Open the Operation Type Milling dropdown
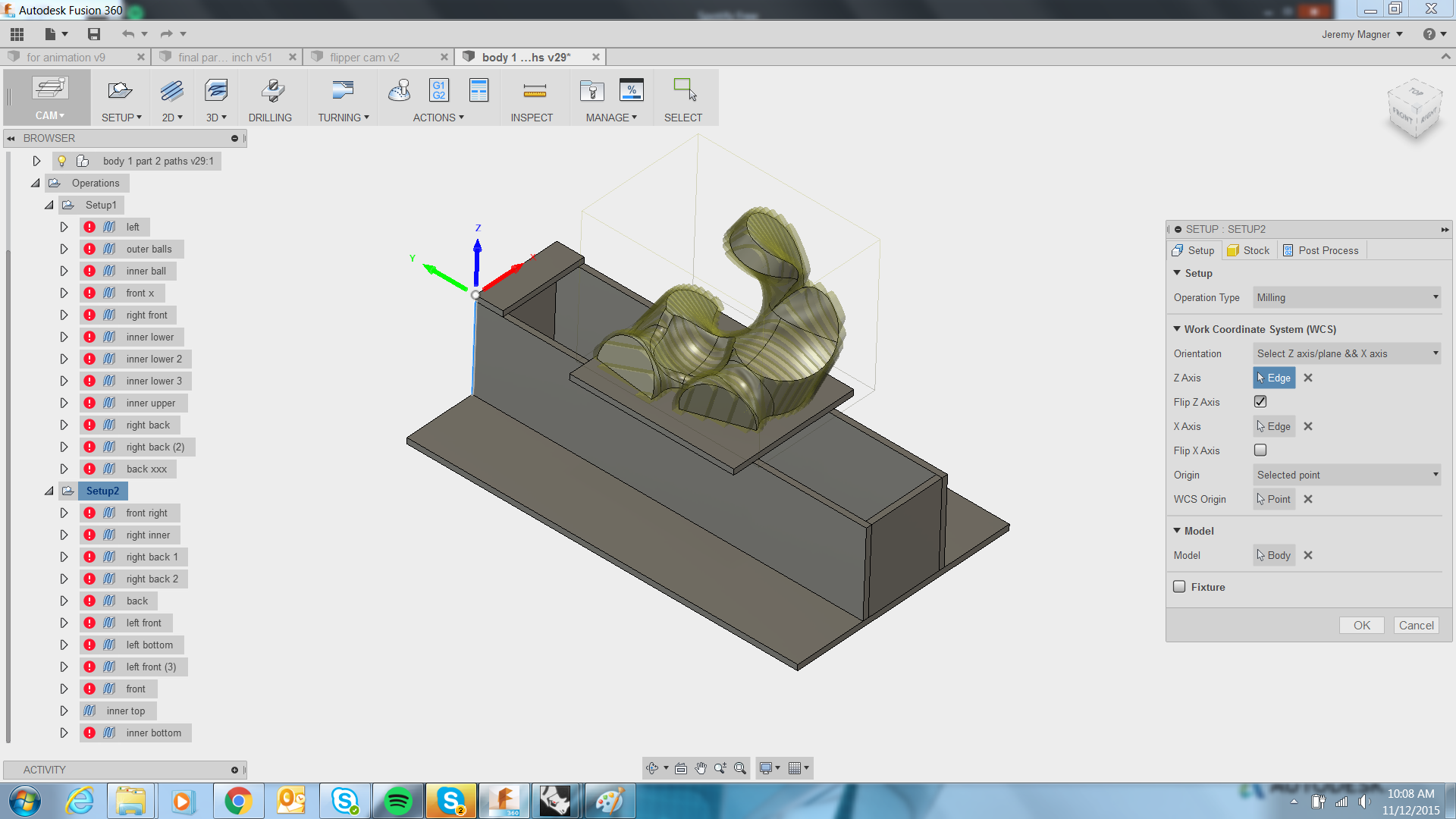 pyautogui.click(x=1347, y=297)
